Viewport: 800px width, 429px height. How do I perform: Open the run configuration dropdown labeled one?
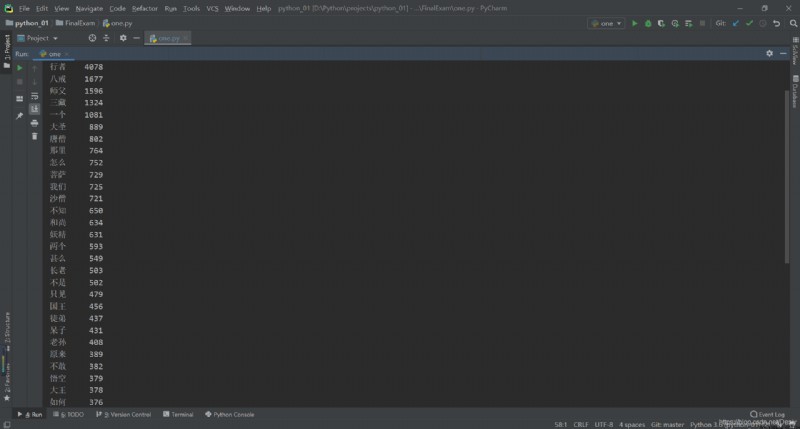pos(606,23)
